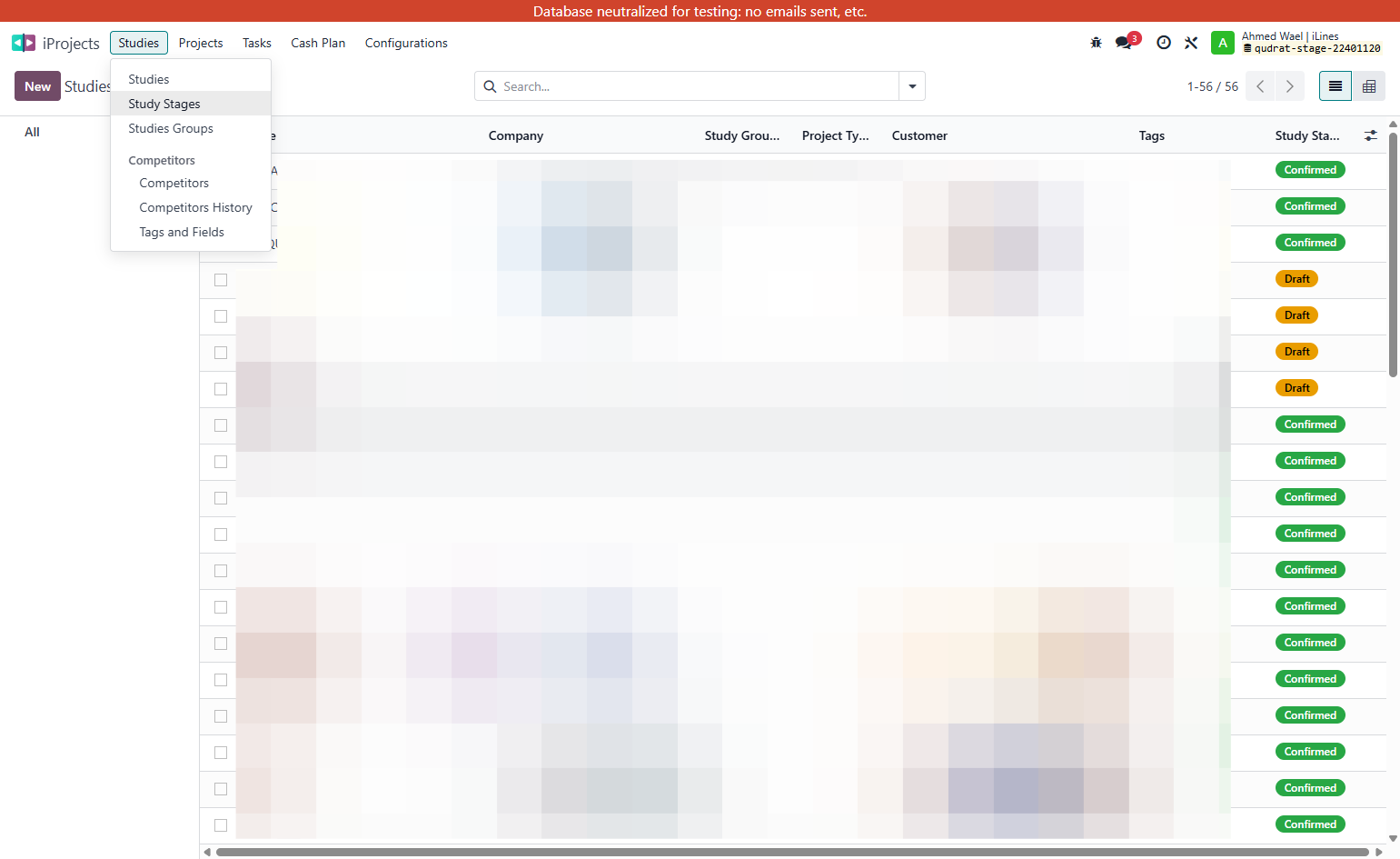The height and width of the screenshot is (859, 1400).
Task: Select the All filter in left panel
Action: (x=32, y=132)
